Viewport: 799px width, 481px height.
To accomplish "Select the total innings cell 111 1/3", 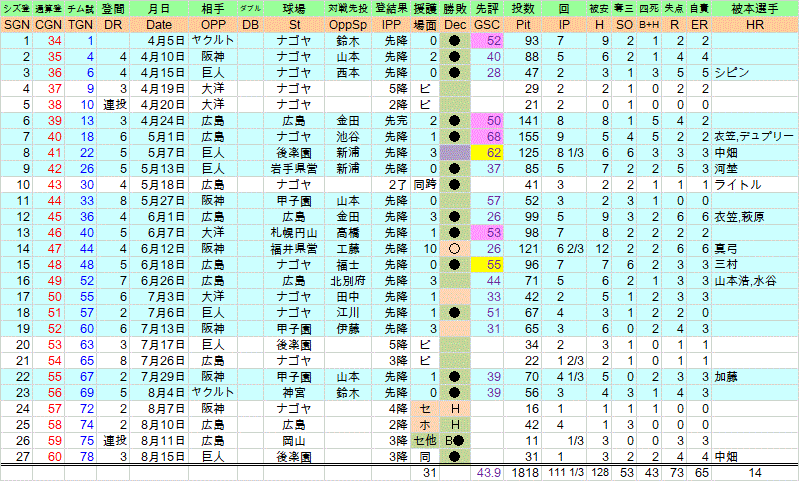I will tap(566, 473).
